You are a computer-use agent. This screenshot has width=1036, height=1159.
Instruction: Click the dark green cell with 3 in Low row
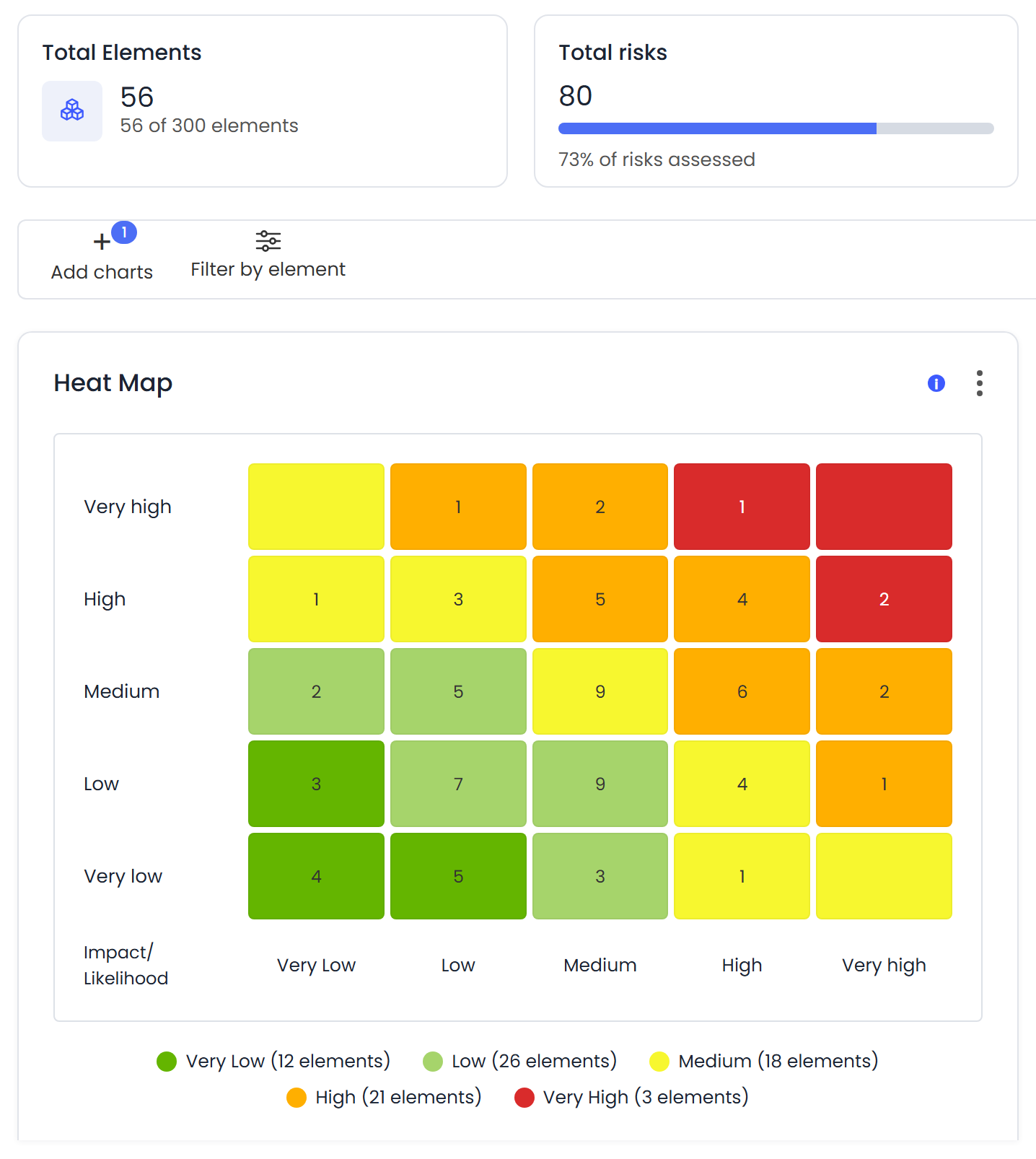[x=316, y=784]
